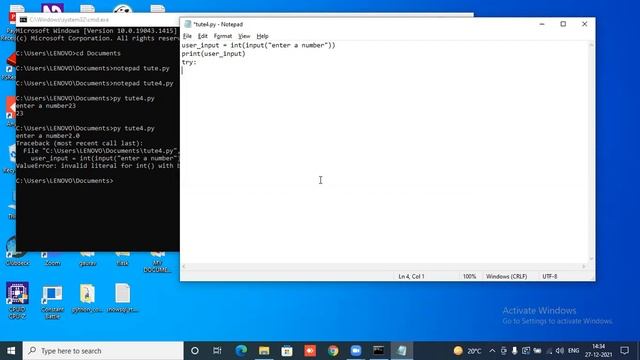Open the CPUID CPU-Z desktop shortcut
Screen dimensions: 640x360
pos(17,300)
